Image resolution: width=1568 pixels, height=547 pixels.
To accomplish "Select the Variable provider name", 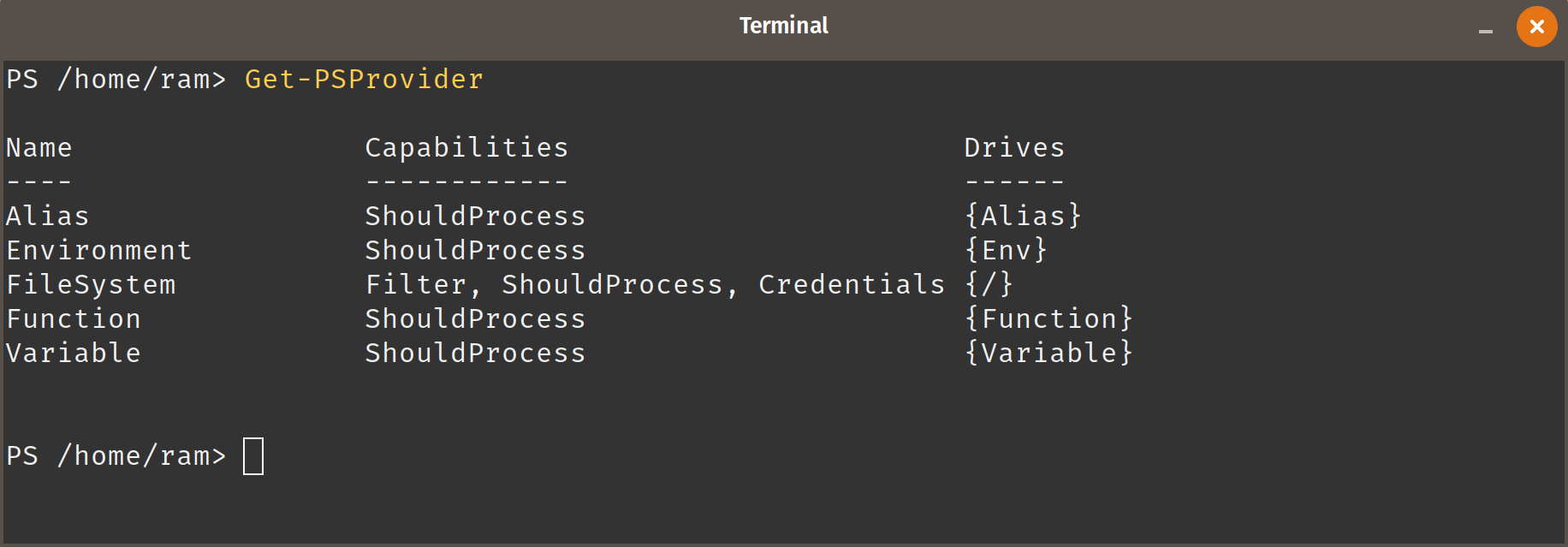I will 74,353.
